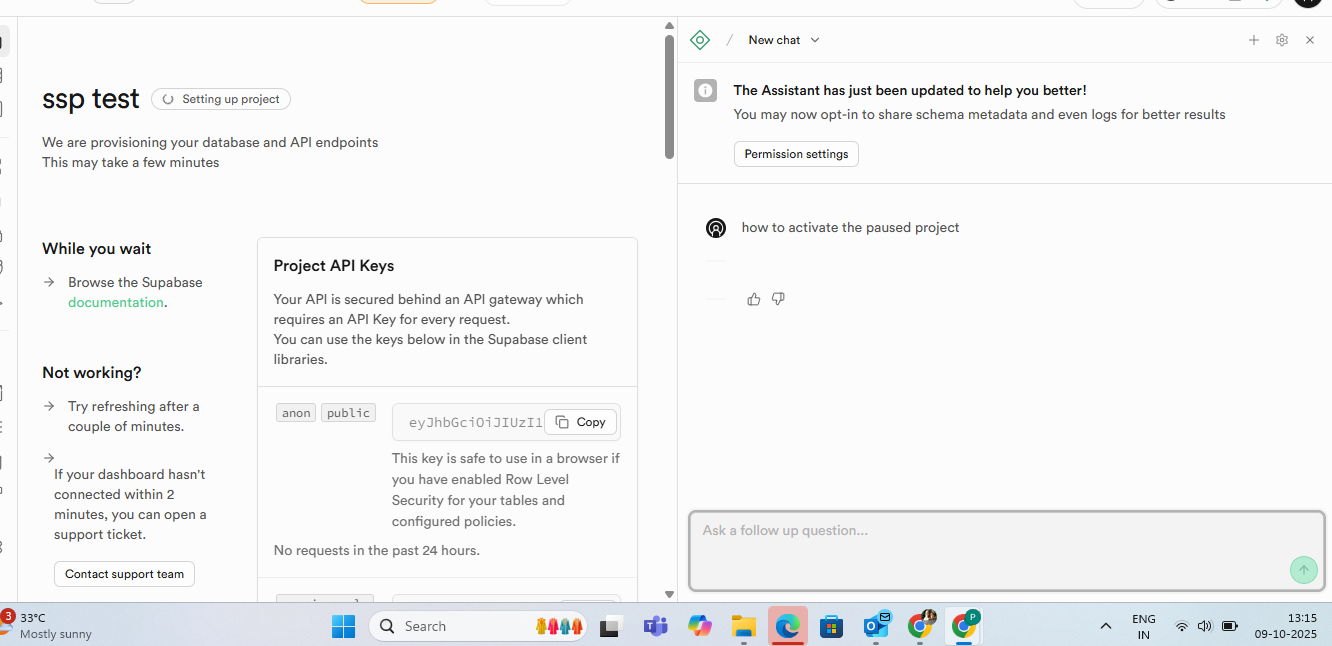Open the battery tray icon
Viewport: 1332px width, 646px height.
[1230, 627]
